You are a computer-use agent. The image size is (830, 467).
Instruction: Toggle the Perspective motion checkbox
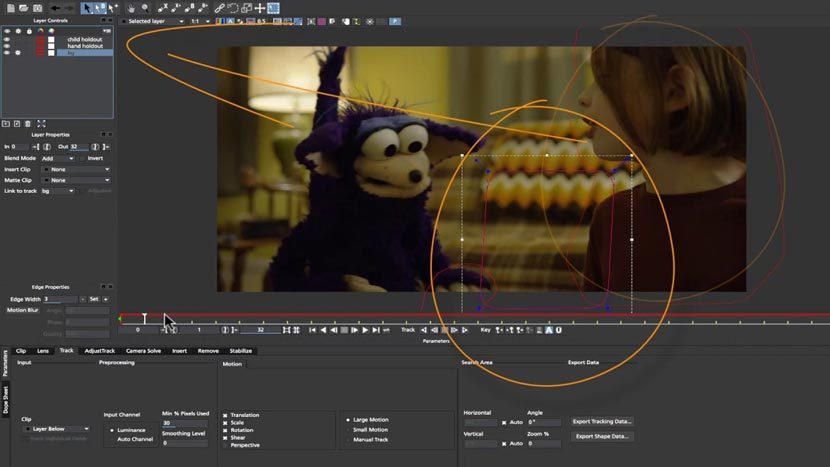225,445
